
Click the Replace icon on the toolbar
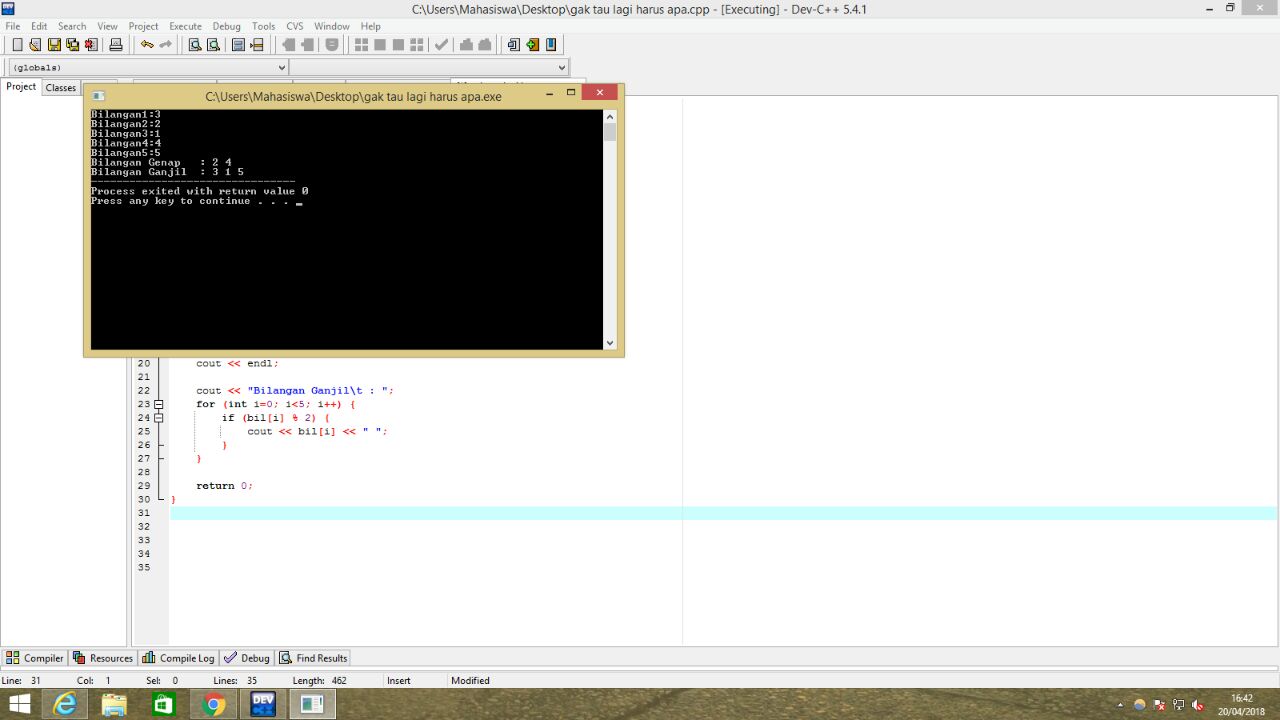[x=239, y=44]
